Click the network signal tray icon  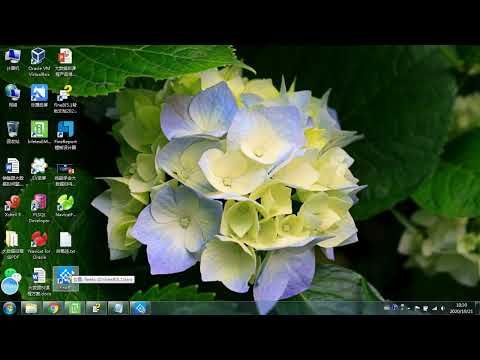[434, 309]
